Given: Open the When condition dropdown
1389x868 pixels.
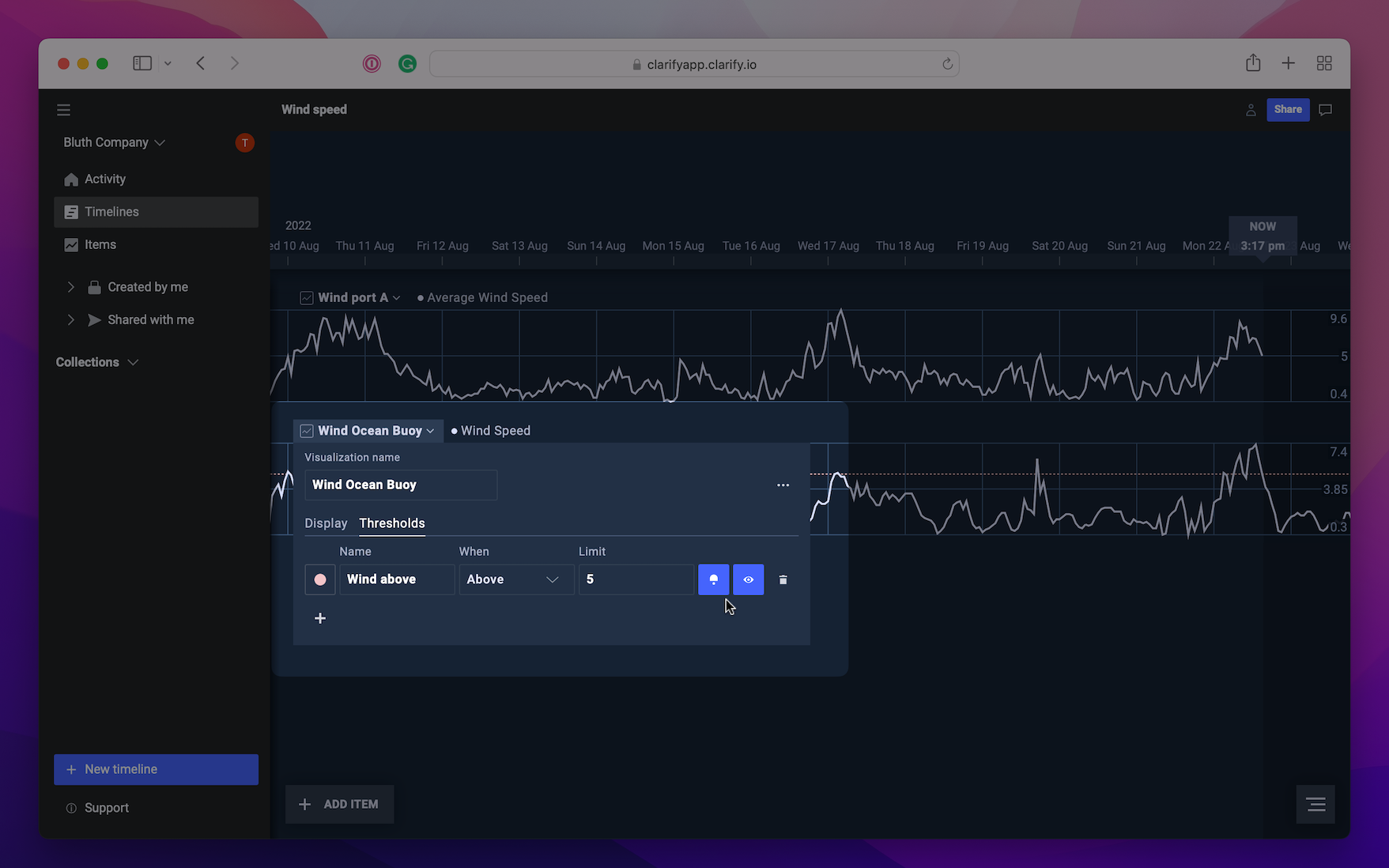Looking at the screenshot, I should click(515, 579).
